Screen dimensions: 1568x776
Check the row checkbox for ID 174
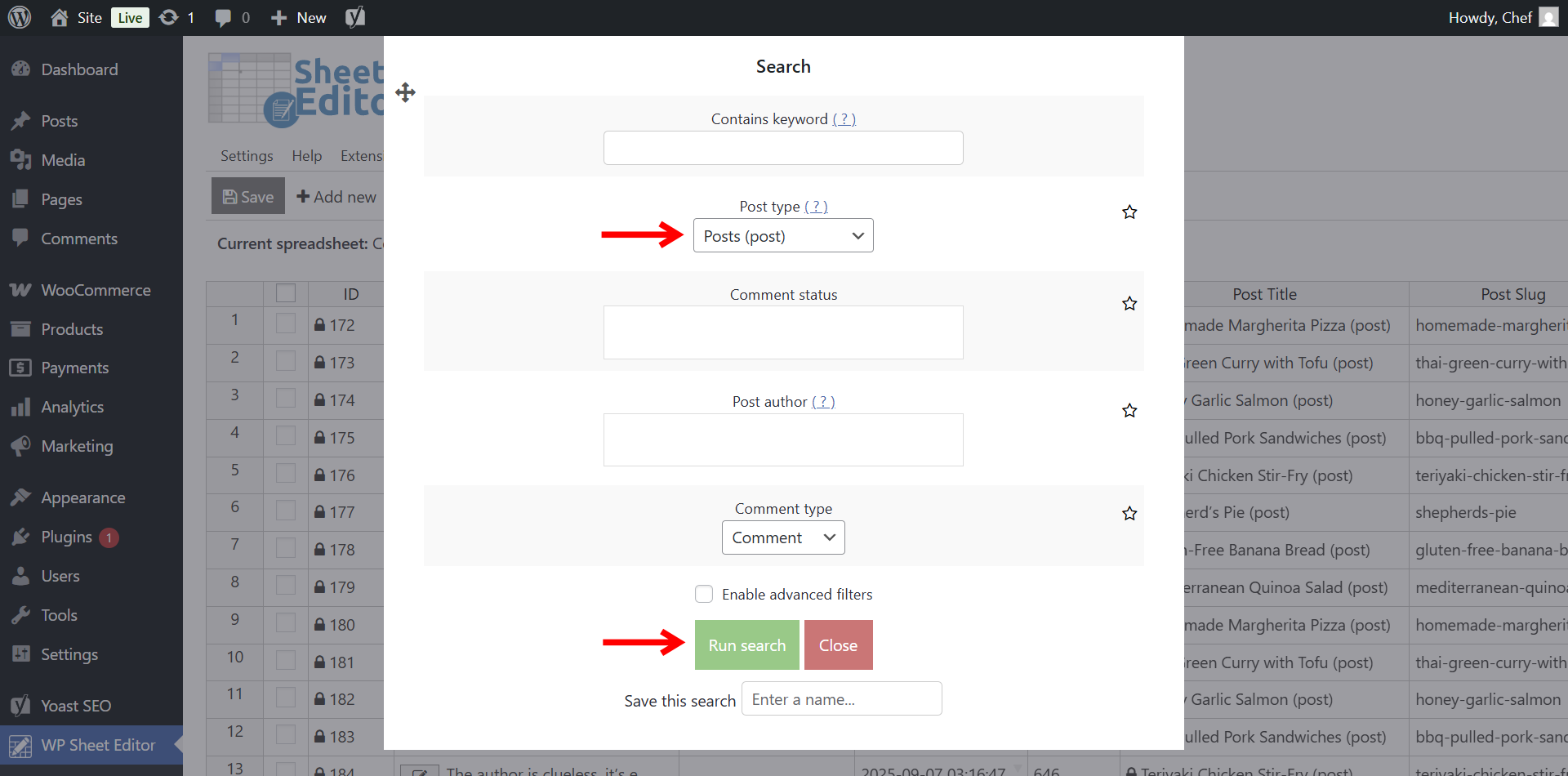coord(286,399)
